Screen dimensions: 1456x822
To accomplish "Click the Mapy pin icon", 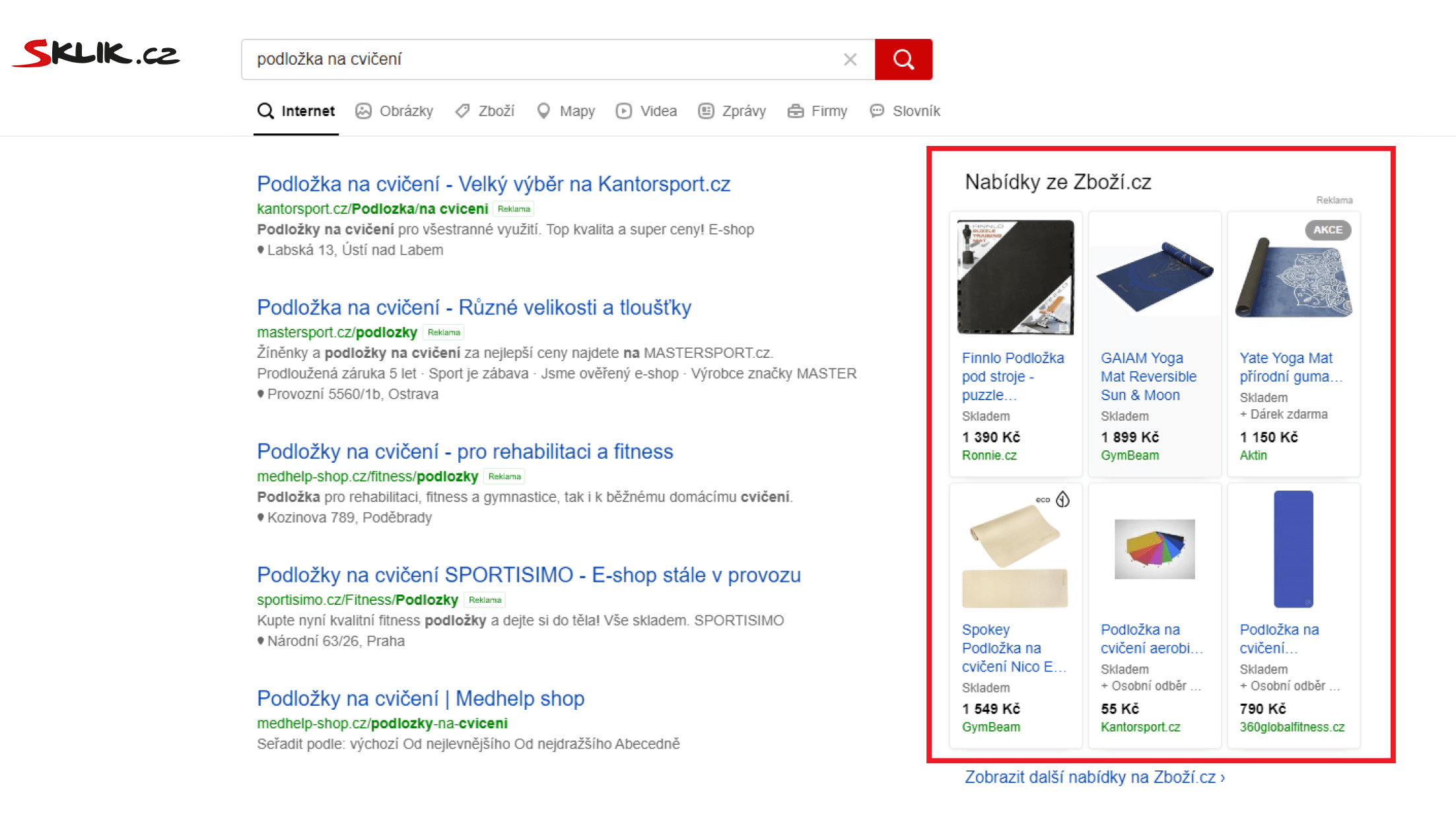I will click(x=543, y=111).
